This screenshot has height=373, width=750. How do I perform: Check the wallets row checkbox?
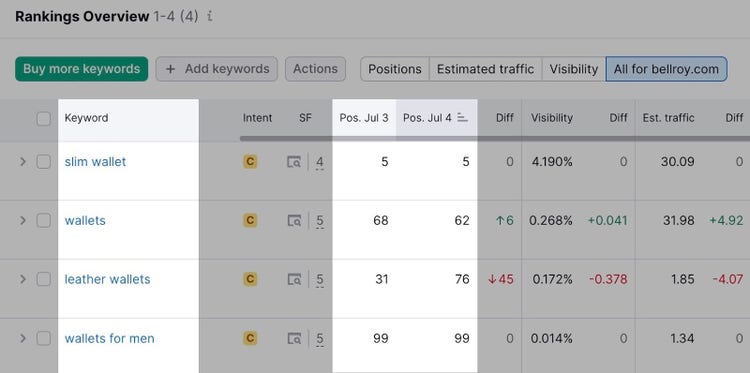(x=44, y=220)
